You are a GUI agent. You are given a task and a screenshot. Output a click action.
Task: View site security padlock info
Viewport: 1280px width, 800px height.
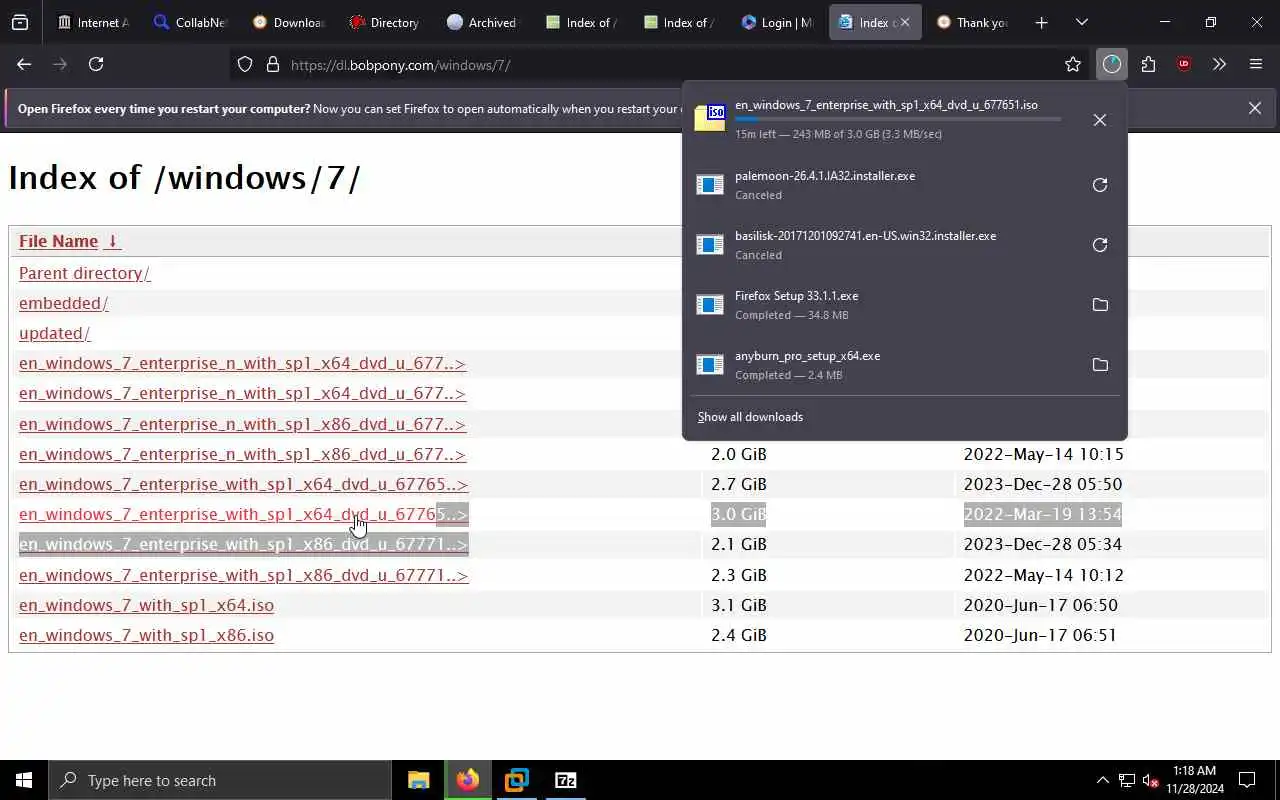(272, 64)
